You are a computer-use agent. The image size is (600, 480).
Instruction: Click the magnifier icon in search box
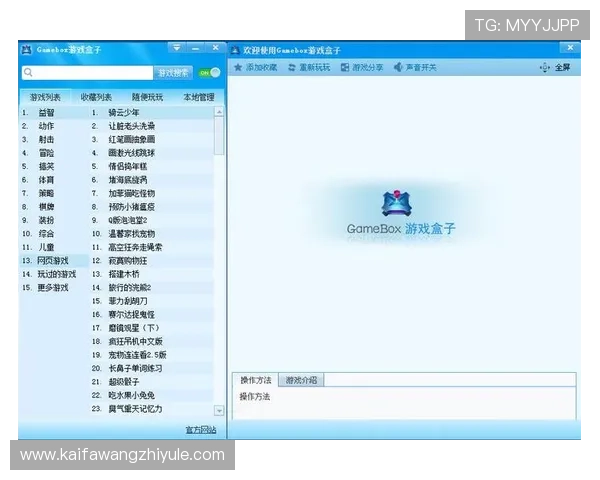pyautogui.click(x=28, y=72)
